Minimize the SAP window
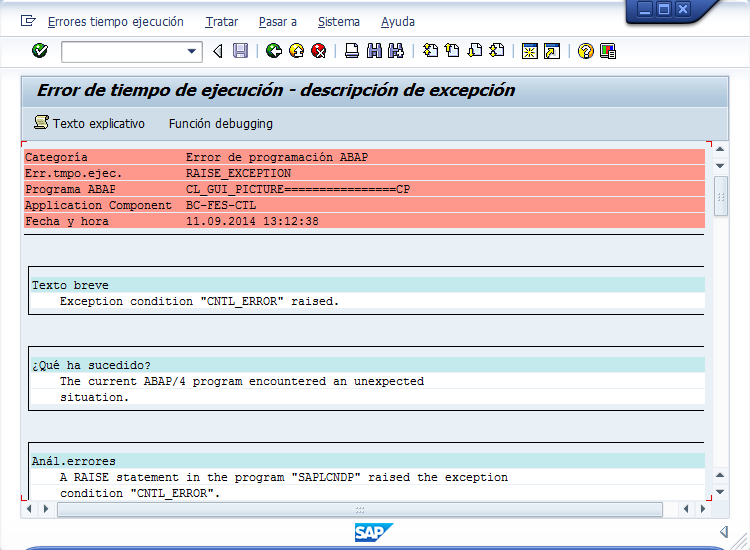 point(645,9)
